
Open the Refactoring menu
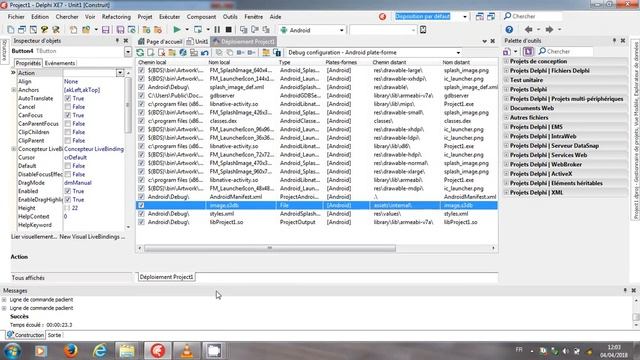click(116, 17)
